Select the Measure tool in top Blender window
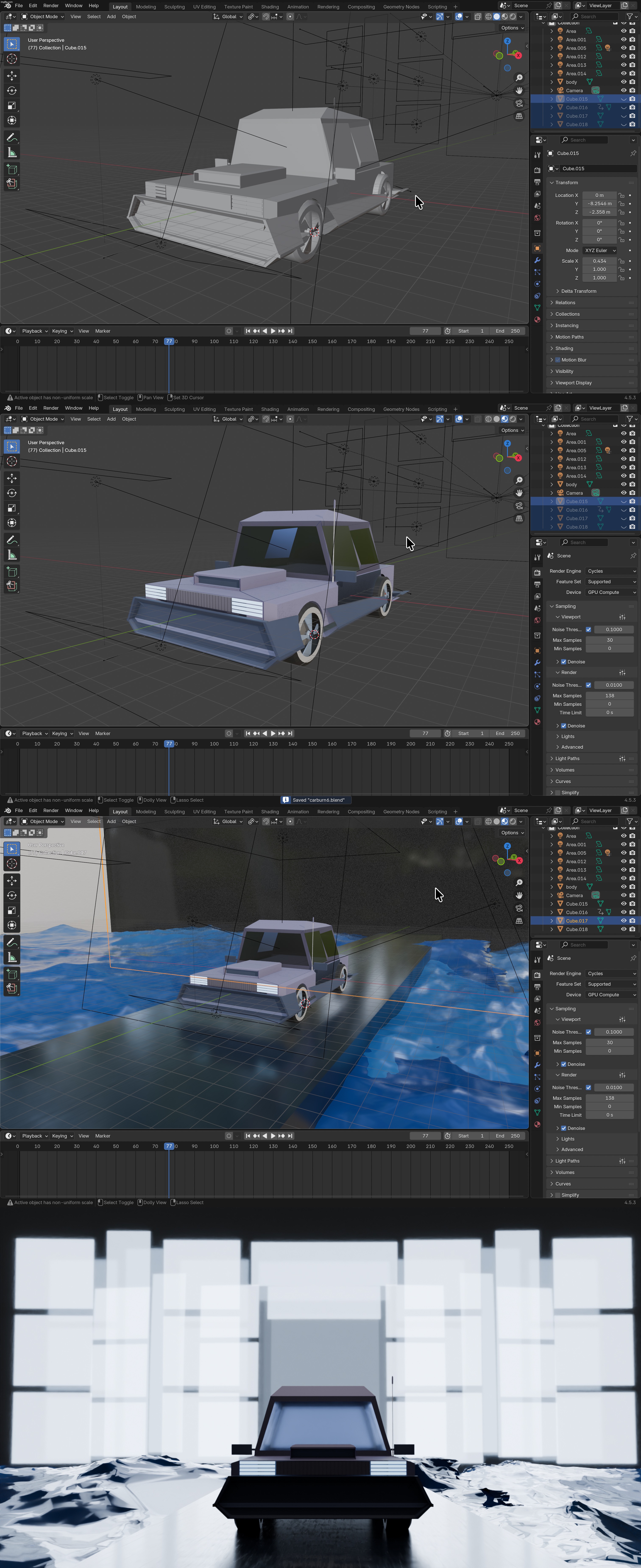This screenshot has width=641, height=1568. 12,152
